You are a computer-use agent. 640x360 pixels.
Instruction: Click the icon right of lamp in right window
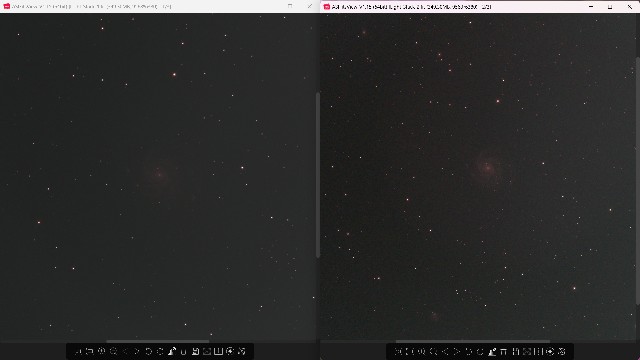pos(503,351)
